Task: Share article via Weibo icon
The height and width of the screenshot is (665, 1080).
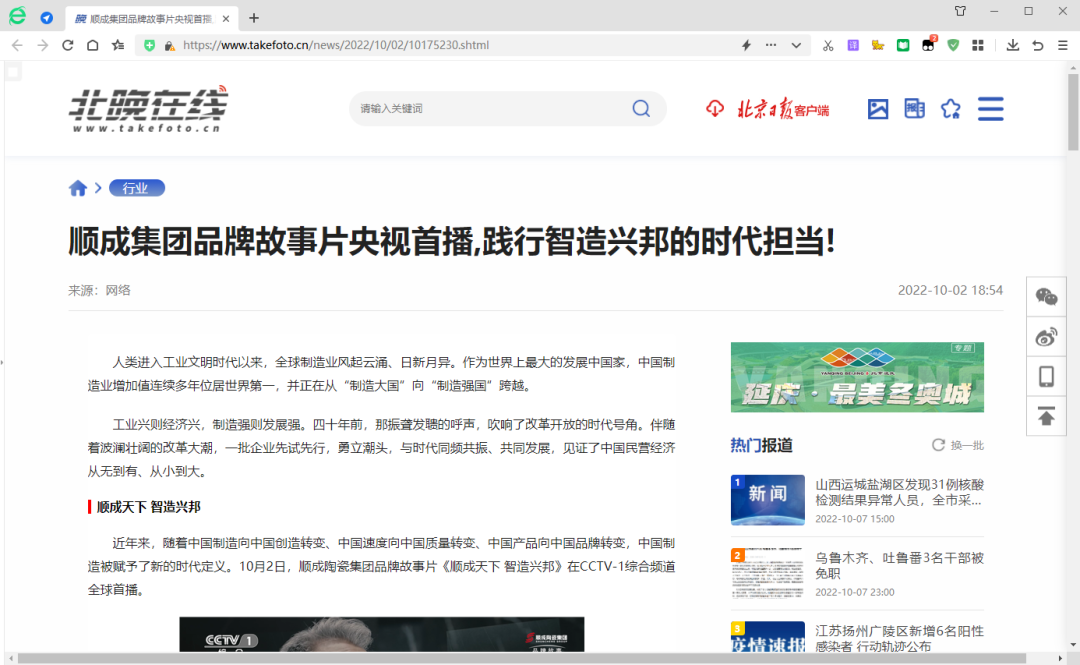Action: (1046, 337)
